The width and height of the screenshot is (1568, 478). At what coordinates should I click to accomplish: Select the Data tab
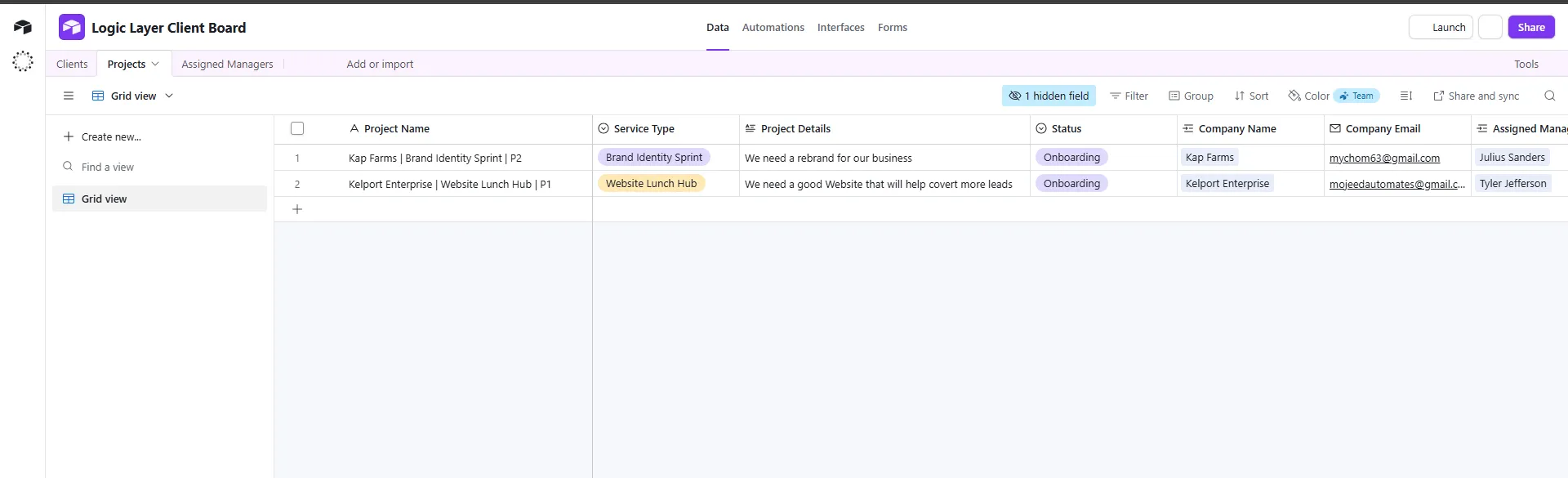(718, 27)
